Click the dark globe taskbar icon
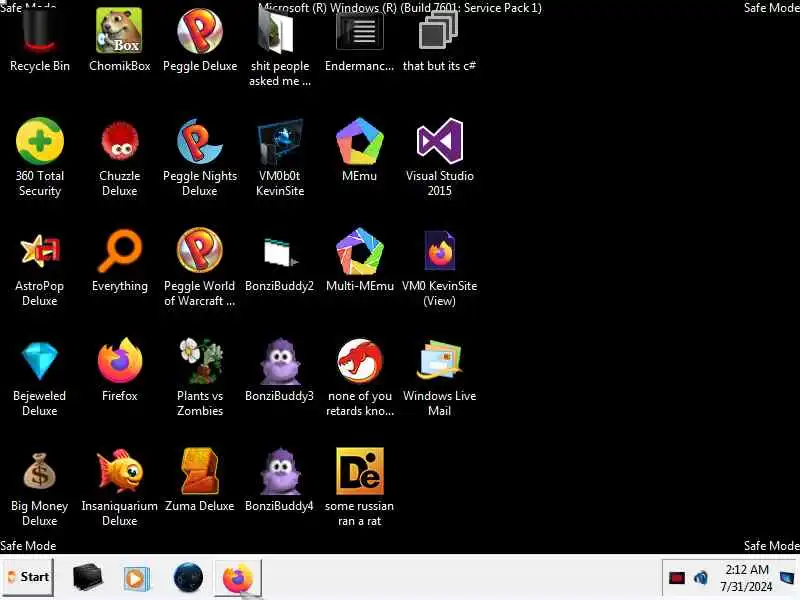Screen dimensions: 800x600 [188, 578]
